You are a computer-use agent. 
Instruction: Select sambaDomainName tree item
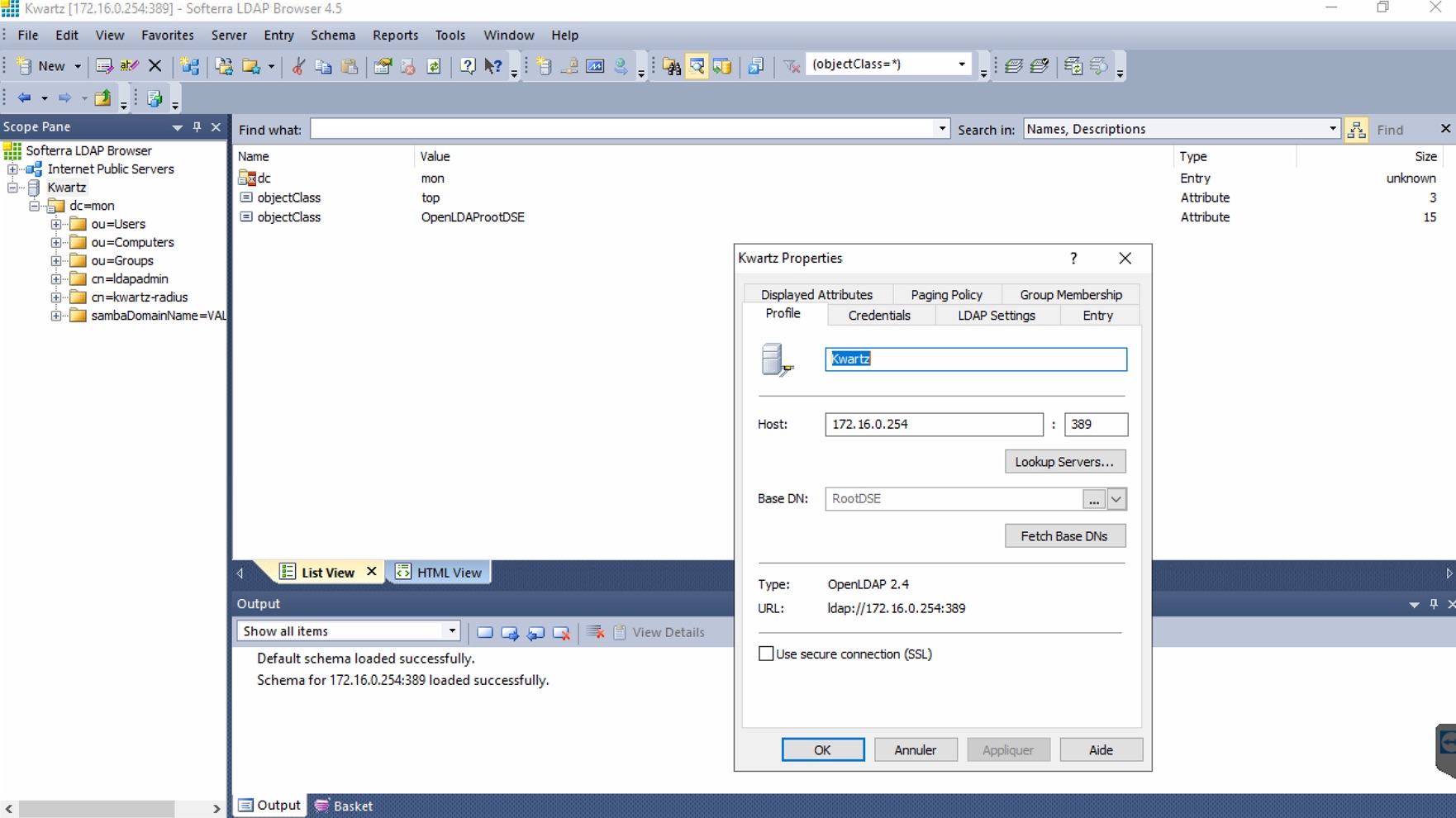tap(158, 316)
